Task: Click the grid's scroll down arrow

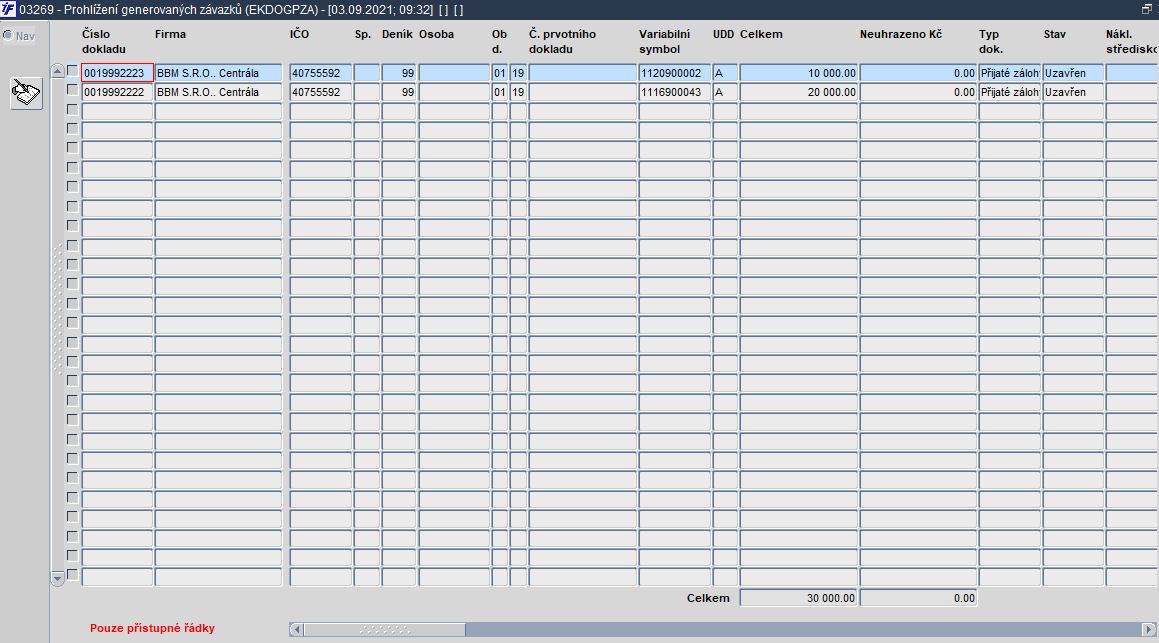Action: tap(58, 579)
